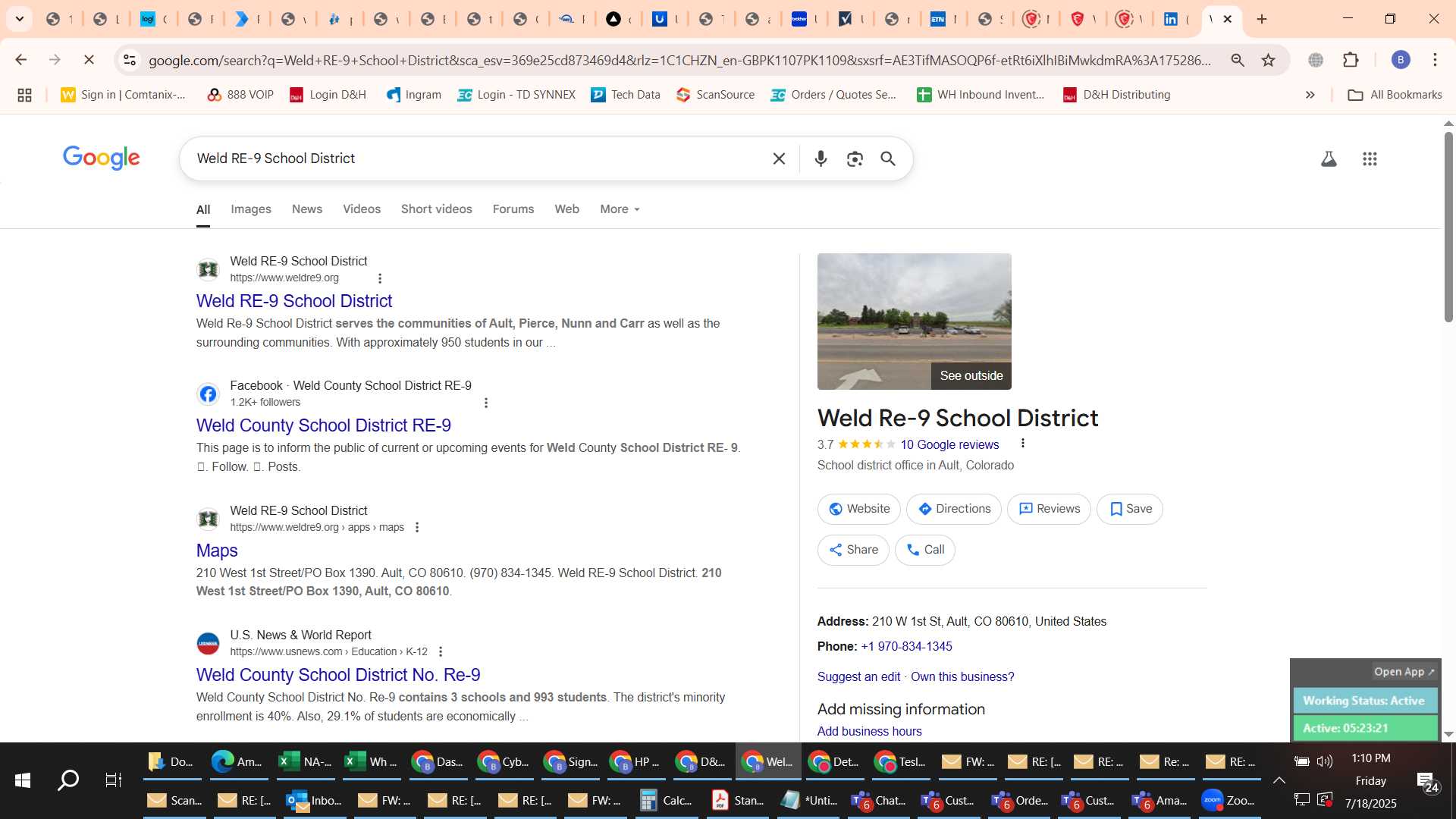Viewport: 1456px width, 819px height.
Task: Open Calculator from the taskbar
Action: click(x=667, y=800)
